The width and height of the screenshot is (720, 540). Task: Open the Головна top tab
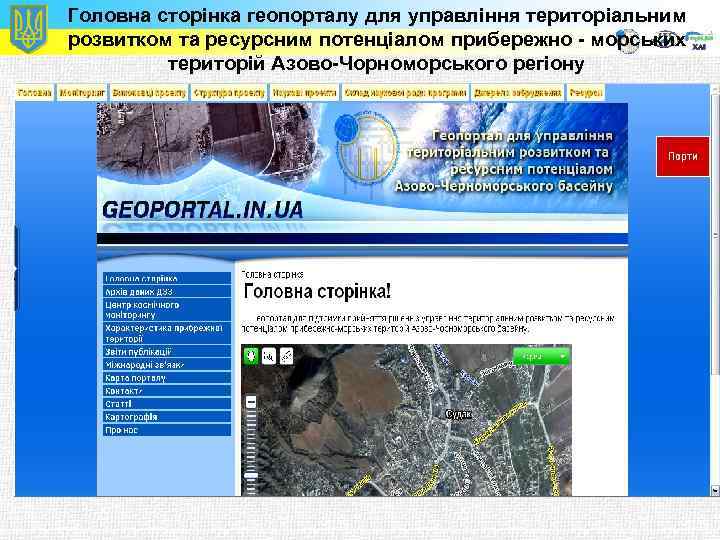pos(34,93)
